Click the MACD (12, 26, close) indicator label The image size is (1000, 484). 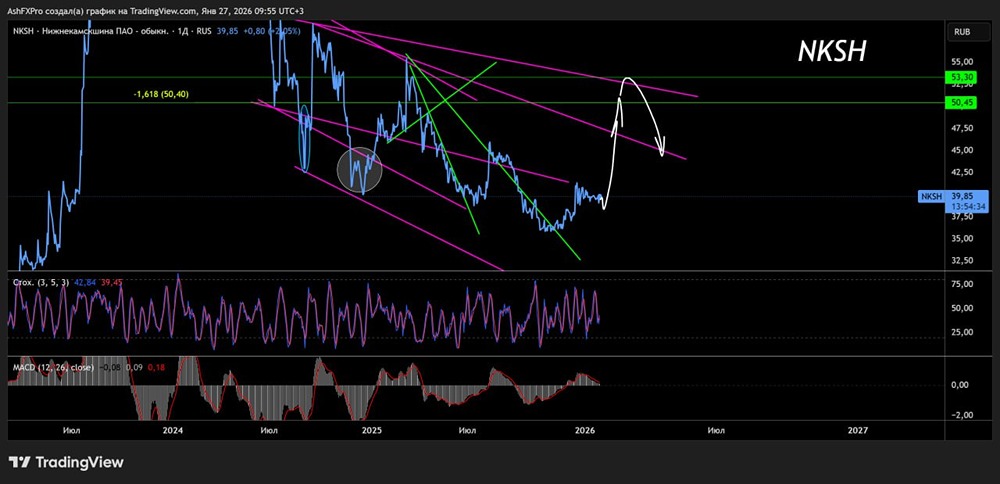pos(53,367)
